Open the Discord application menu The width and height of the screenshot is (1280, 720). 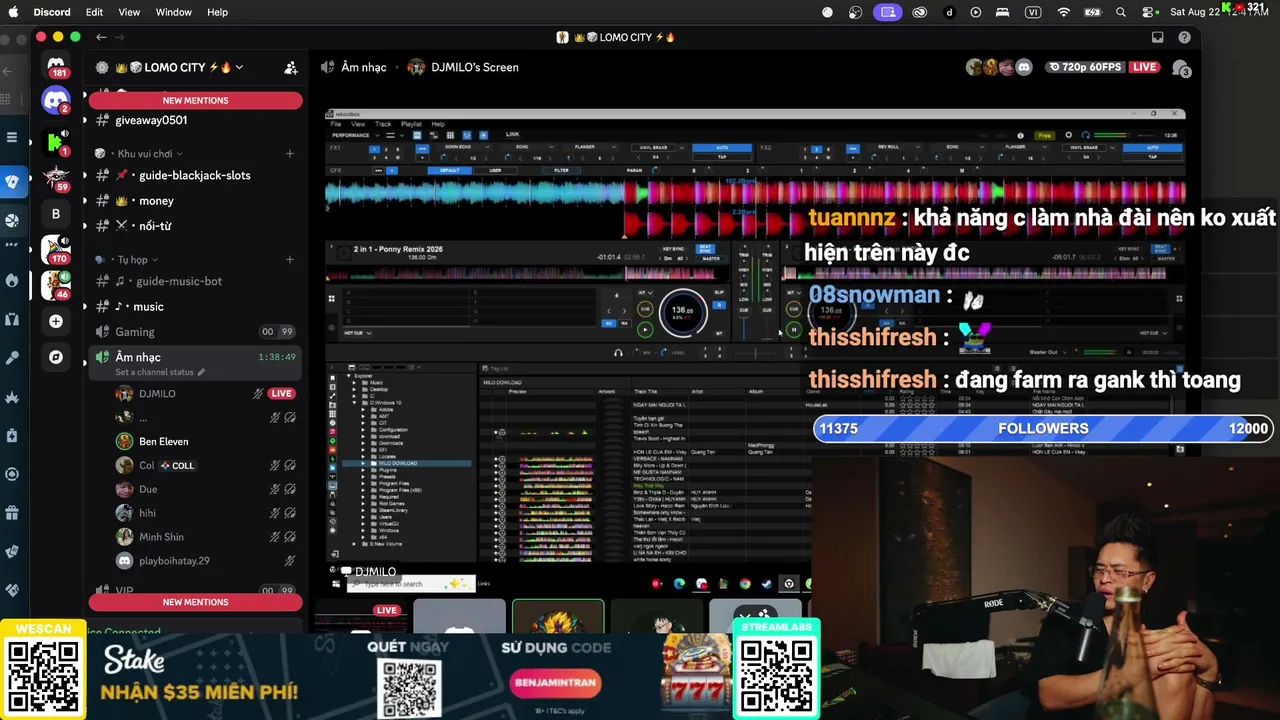pos(52,12)
